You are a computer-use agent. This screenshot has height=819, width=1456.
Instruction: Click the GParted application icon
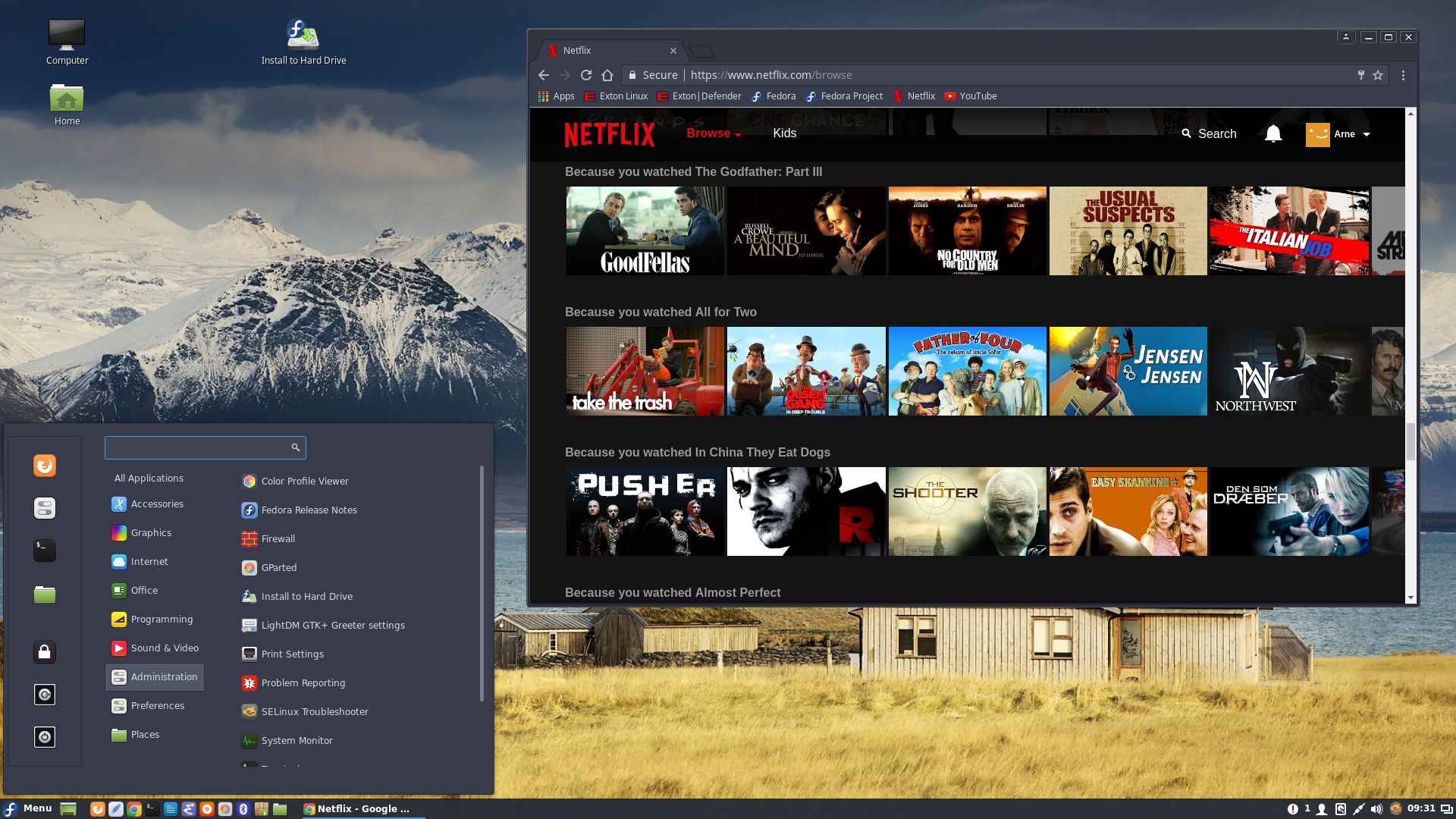point(249,567)
